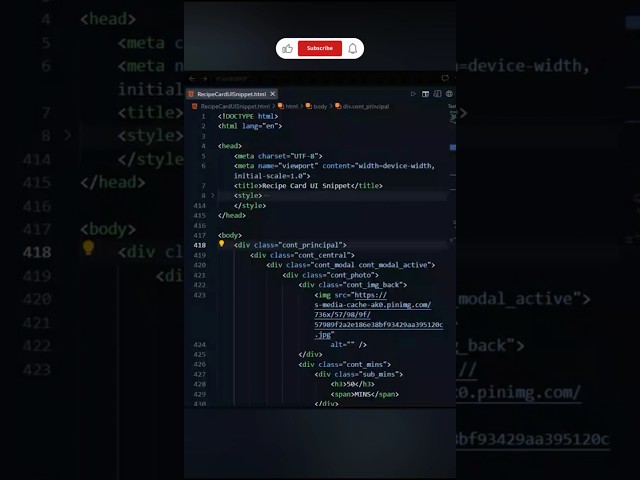
Task: Click the HTML file icon in the tab
Action: [x=191, y=94]
